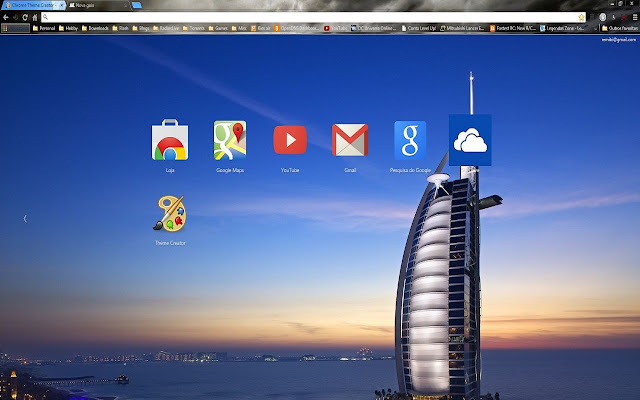The height and width of the screenshot is (400, 640).
Task: Open the Downloads bookmarks folder
Action: (95, 28)
